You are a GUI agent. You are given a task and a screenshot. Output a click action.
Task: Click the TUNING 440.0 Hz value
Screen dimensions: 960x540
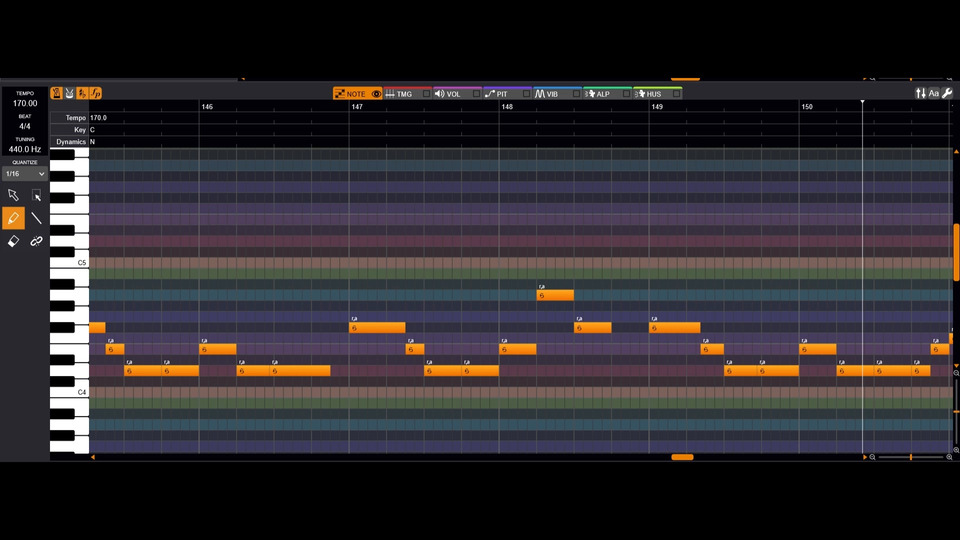[24, 149]
